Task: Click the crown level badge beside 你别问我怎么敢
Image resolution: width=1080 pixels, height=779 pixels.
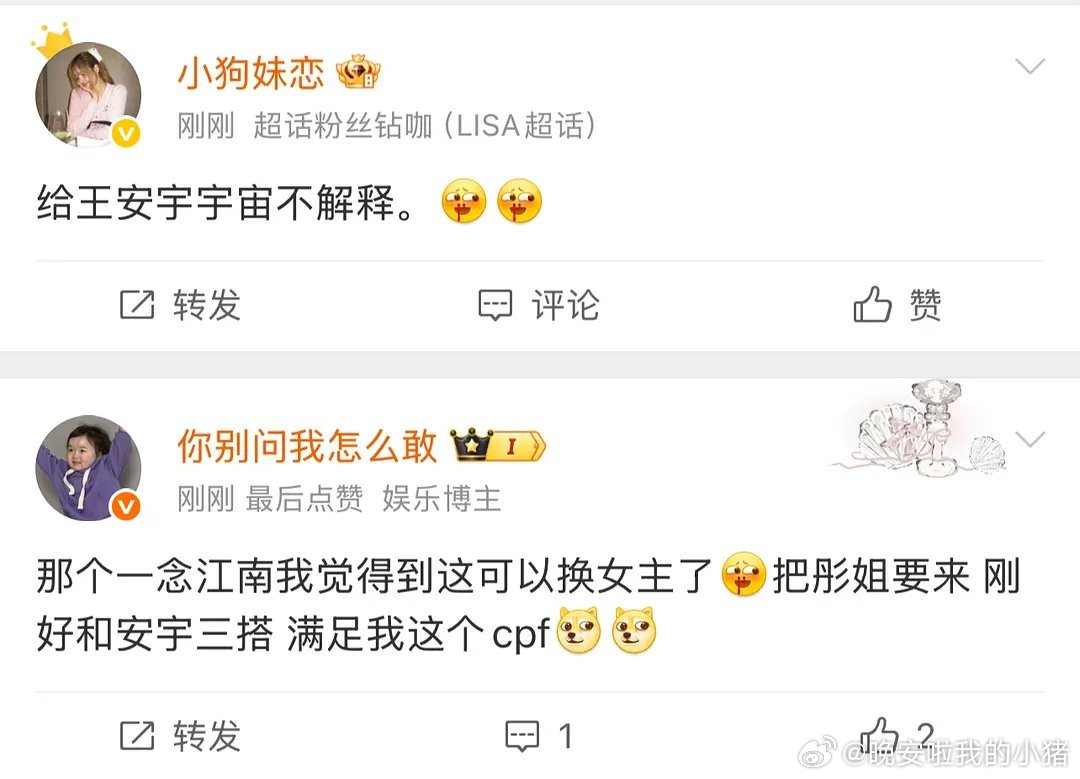Action: [x=497, y=446]
